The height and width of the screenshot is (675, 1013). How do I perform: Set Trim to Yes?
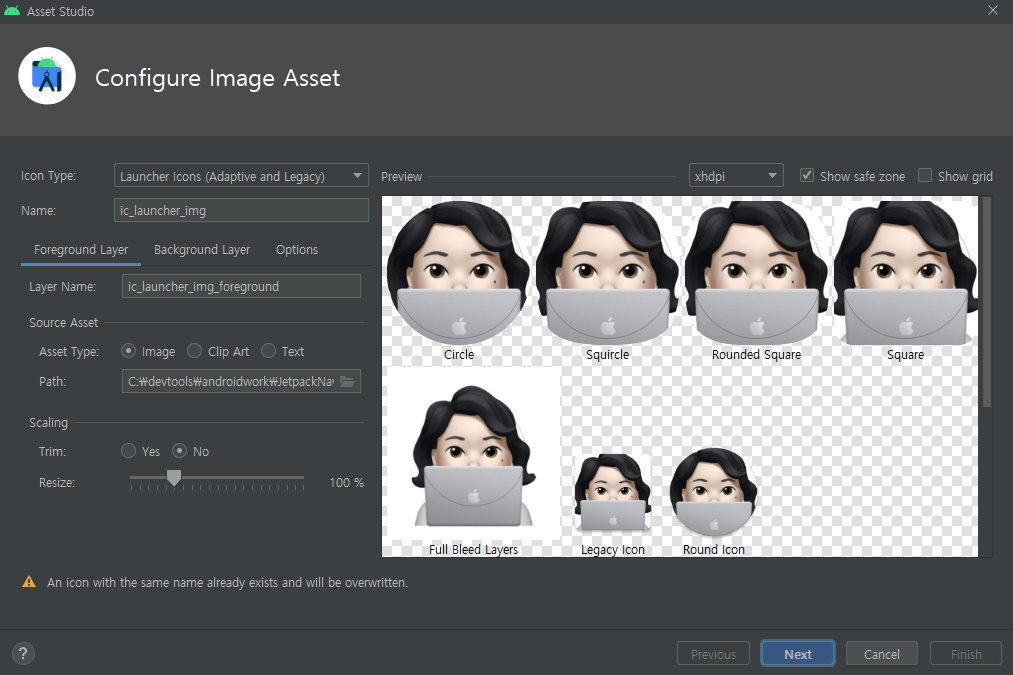point(128,451)
